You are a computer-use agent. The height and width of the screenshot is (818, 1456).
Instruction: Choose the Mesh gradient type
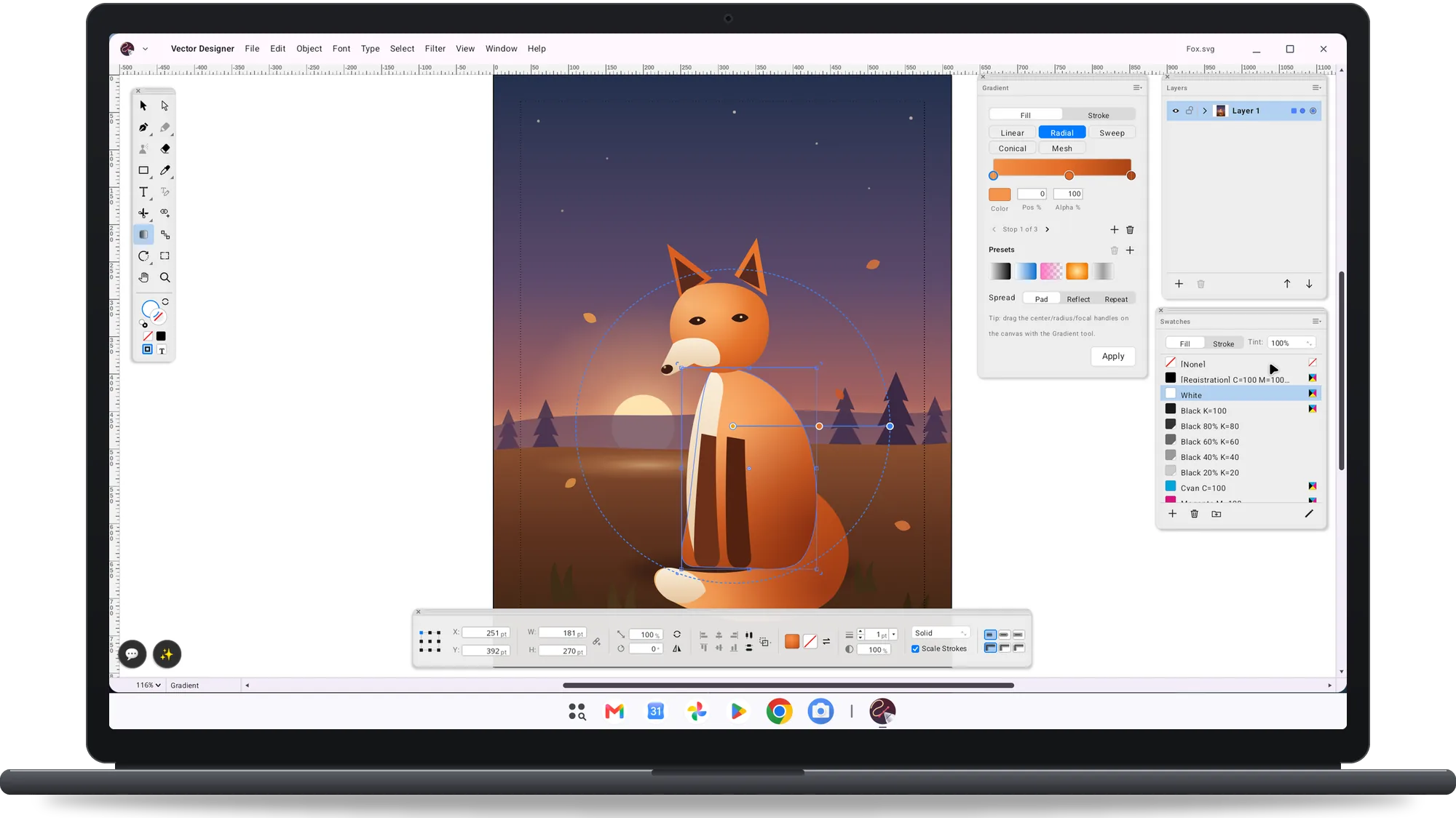click(1061, 148)
